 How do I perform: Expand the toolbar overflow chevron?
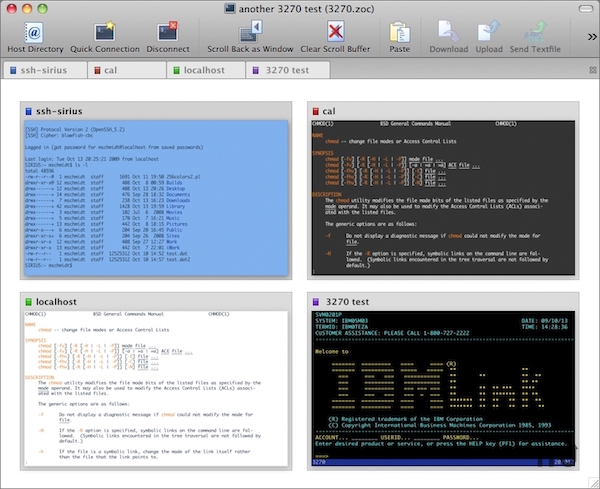point(590,36)
